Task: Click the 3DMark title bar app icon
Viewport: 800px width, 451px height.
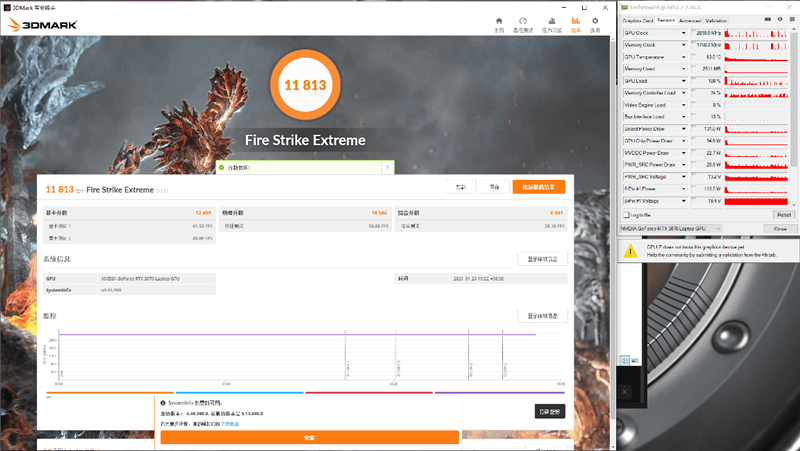Action: click(7, 8)
